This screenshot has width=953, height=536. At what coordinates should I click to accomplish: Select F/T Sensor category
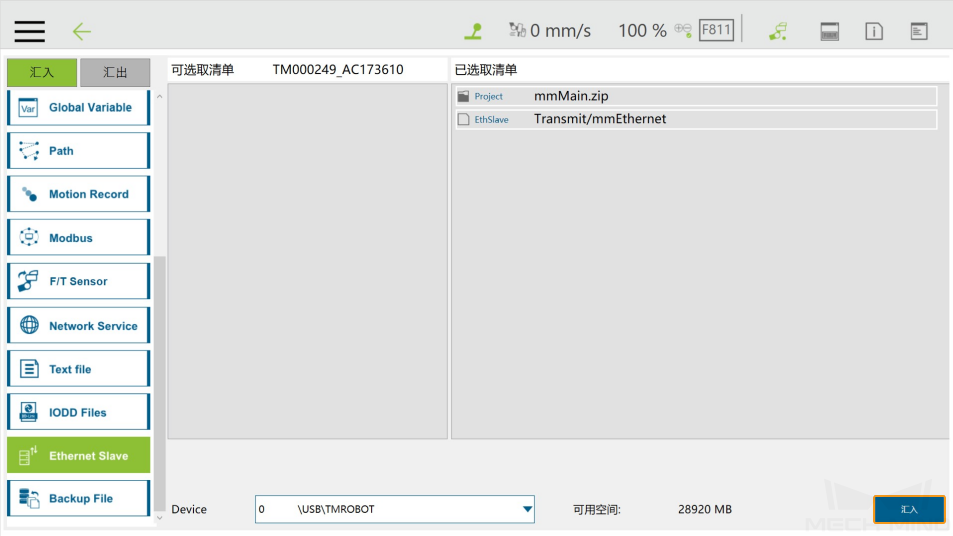tap(78, 281)
